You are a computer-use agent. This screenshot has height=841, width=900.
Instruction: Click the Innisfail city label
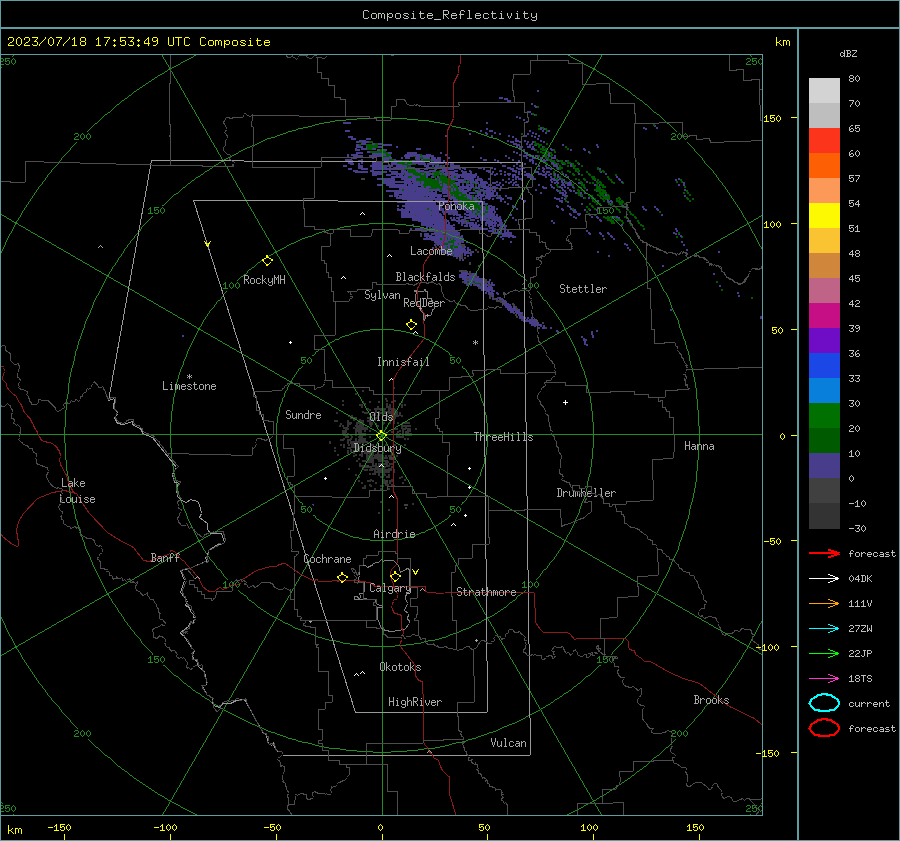tap(403, 362)
